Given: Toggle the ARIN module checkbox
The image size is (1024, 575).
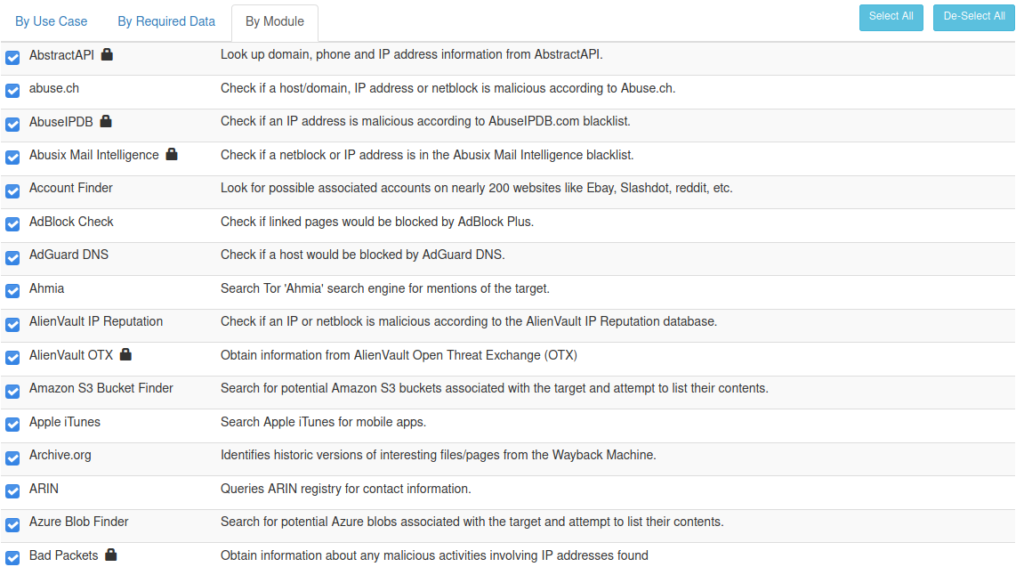Looking at the screenshot, I should tap(12, 491).
